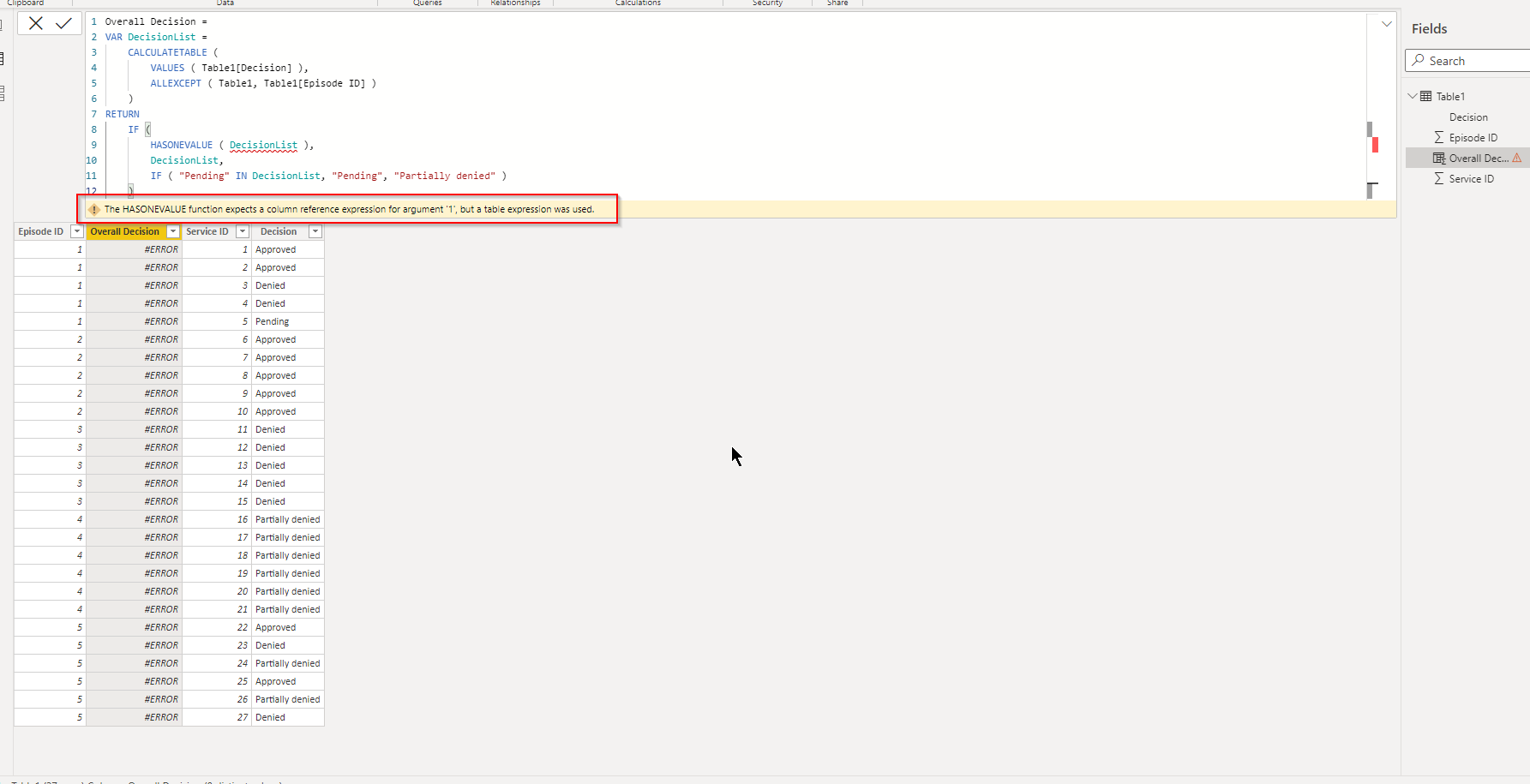Click the Approved cell for Service ID 1
This screenshot has height=784, width=1530.
(x=288, y=249)
